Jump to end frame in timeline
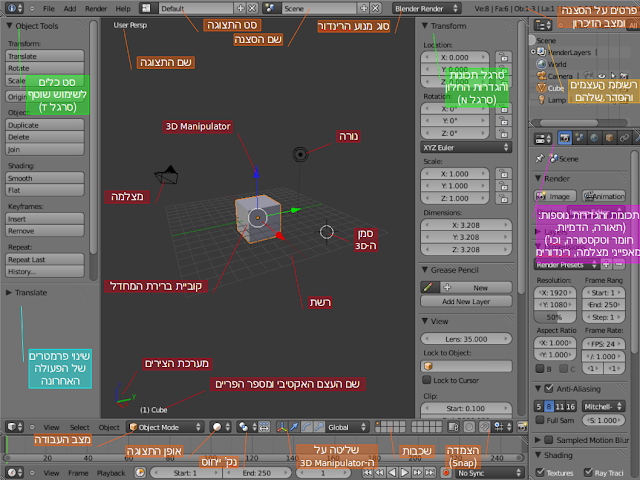The image size is (640, 480). tap(429, 473)
